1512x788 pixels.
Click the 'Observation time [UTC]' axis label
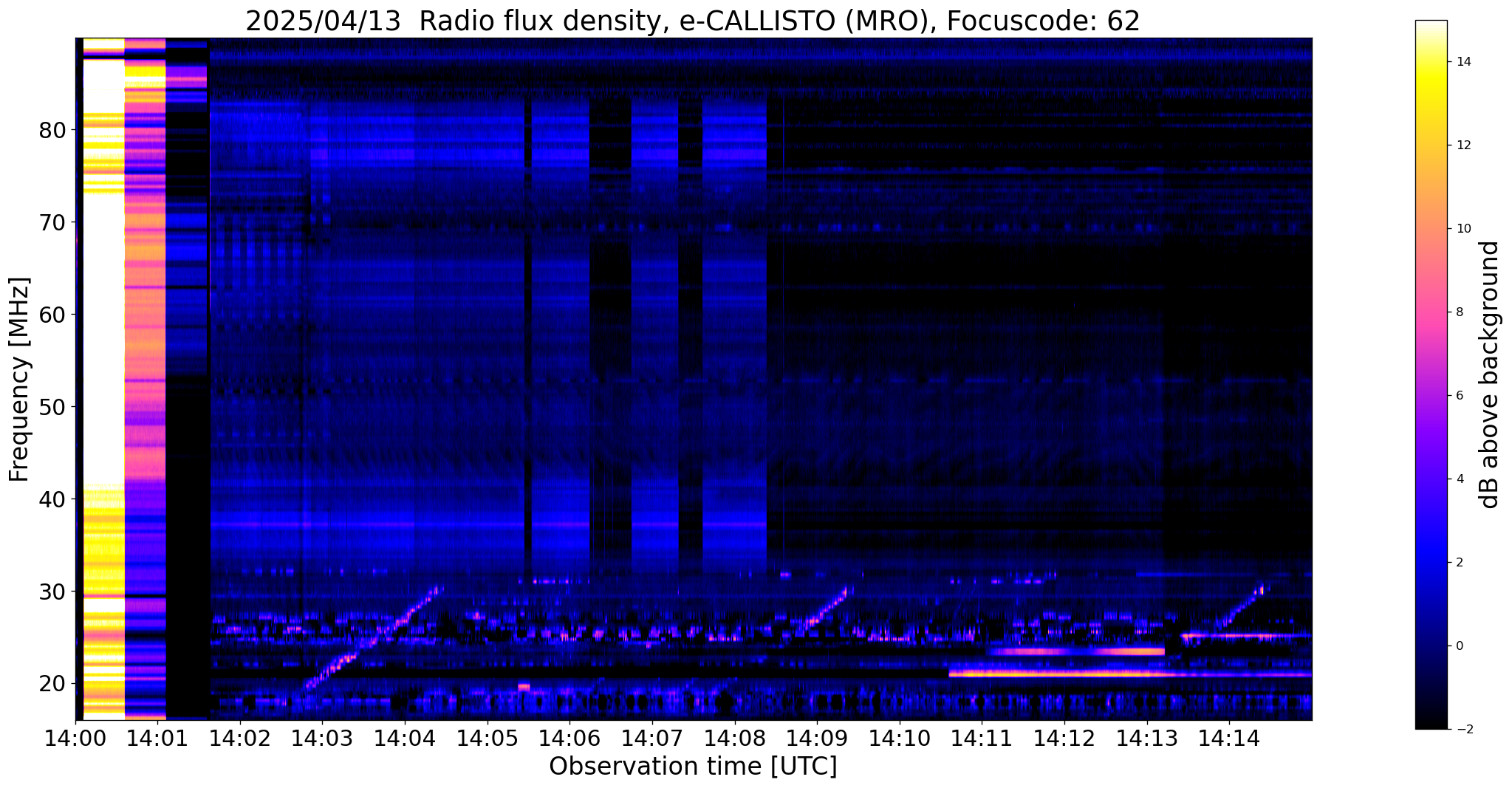(693, 767)
